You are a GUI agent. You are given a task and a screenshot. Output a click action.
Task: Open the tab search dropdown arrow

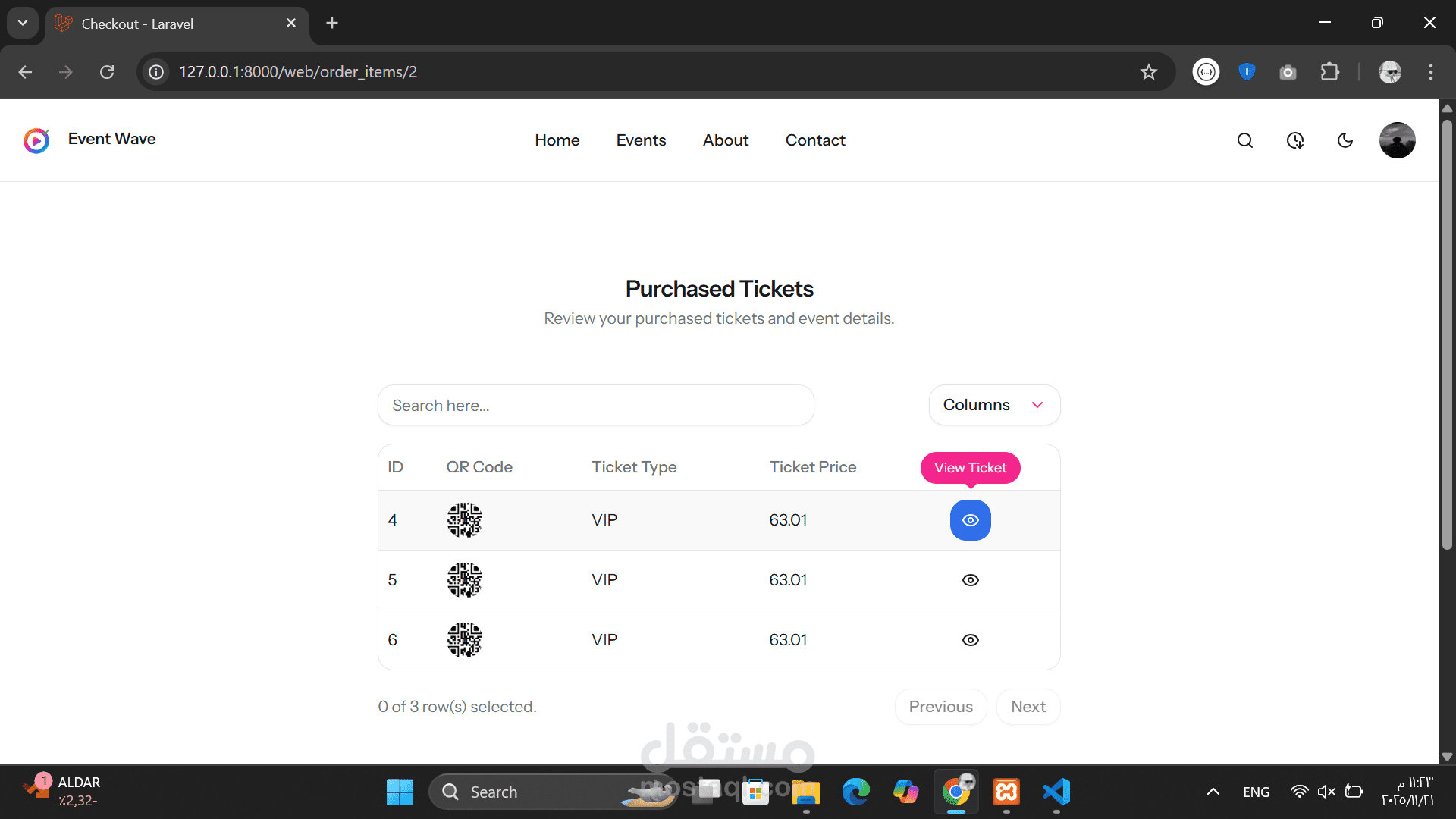point(23,23)
